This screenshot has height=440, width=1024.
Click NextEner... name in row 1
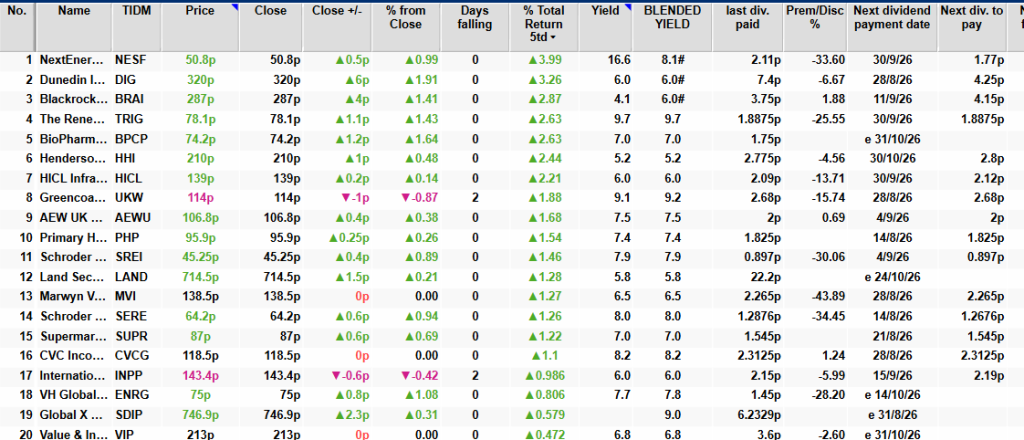click(x=72, y=60)
